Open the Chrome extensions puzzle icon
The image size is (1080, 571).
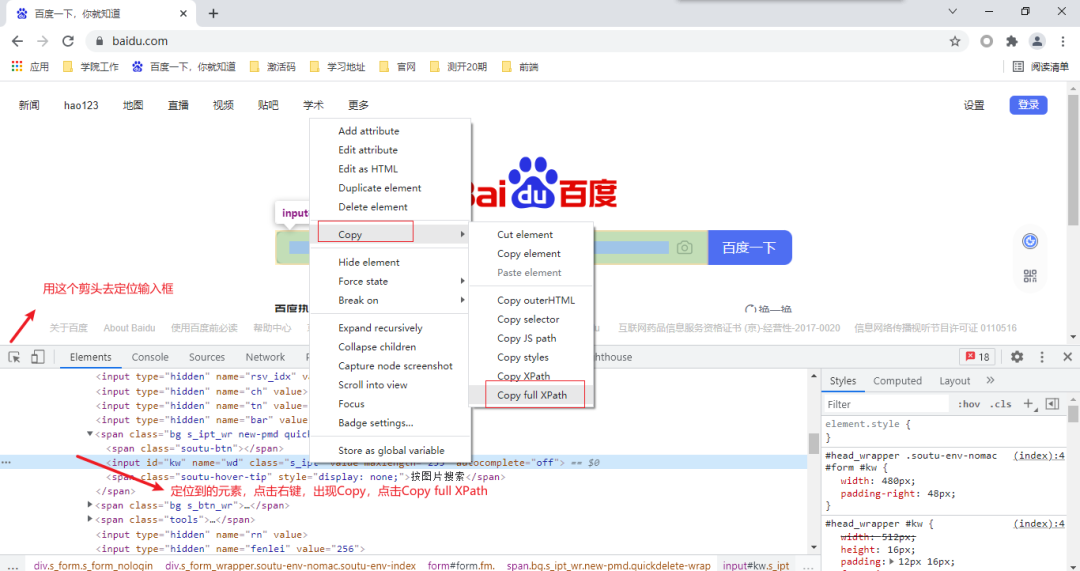(1012, 41)
